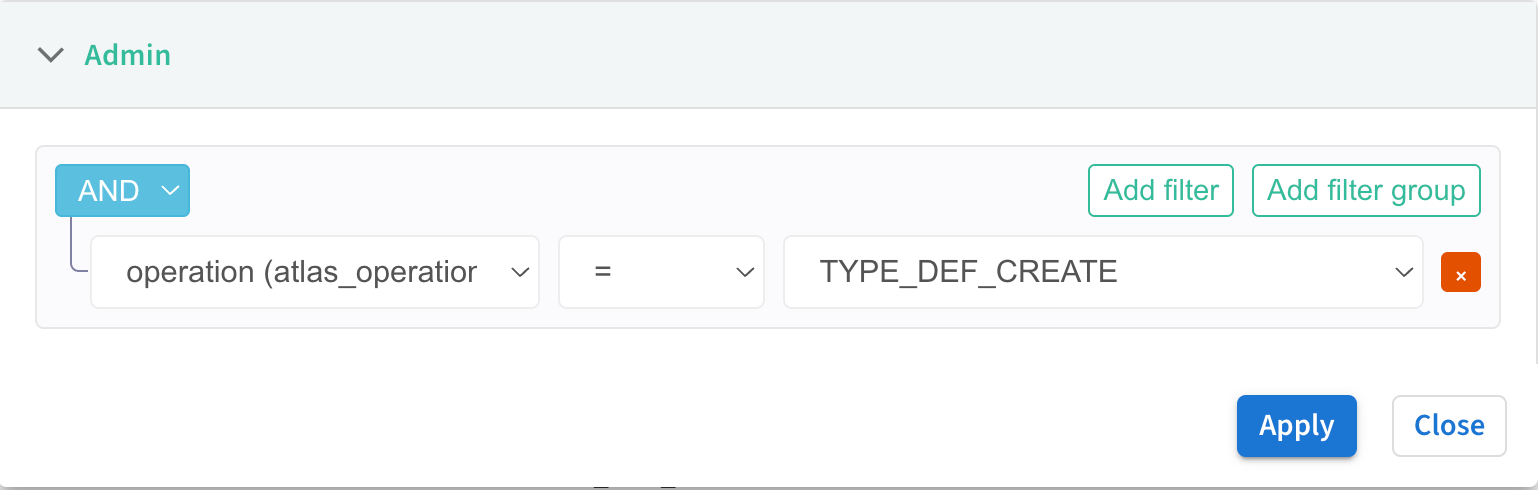Click the TYPE_DEF_CREATE text
Viewport: 1538px width, 490px height.
tap(968, 272)
